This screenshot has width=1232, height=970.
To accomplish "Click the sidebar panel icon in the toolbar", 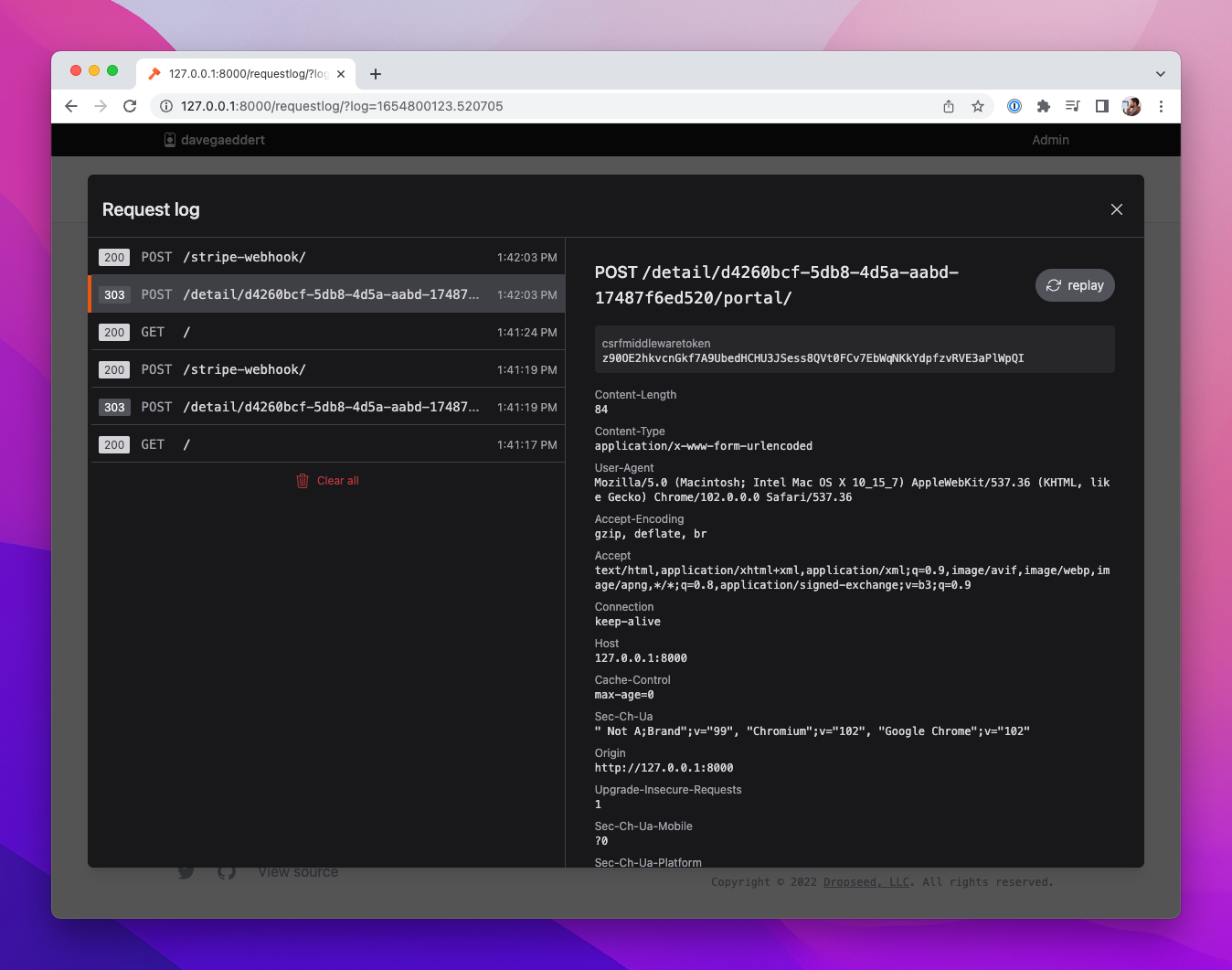I will (1102, 106).
